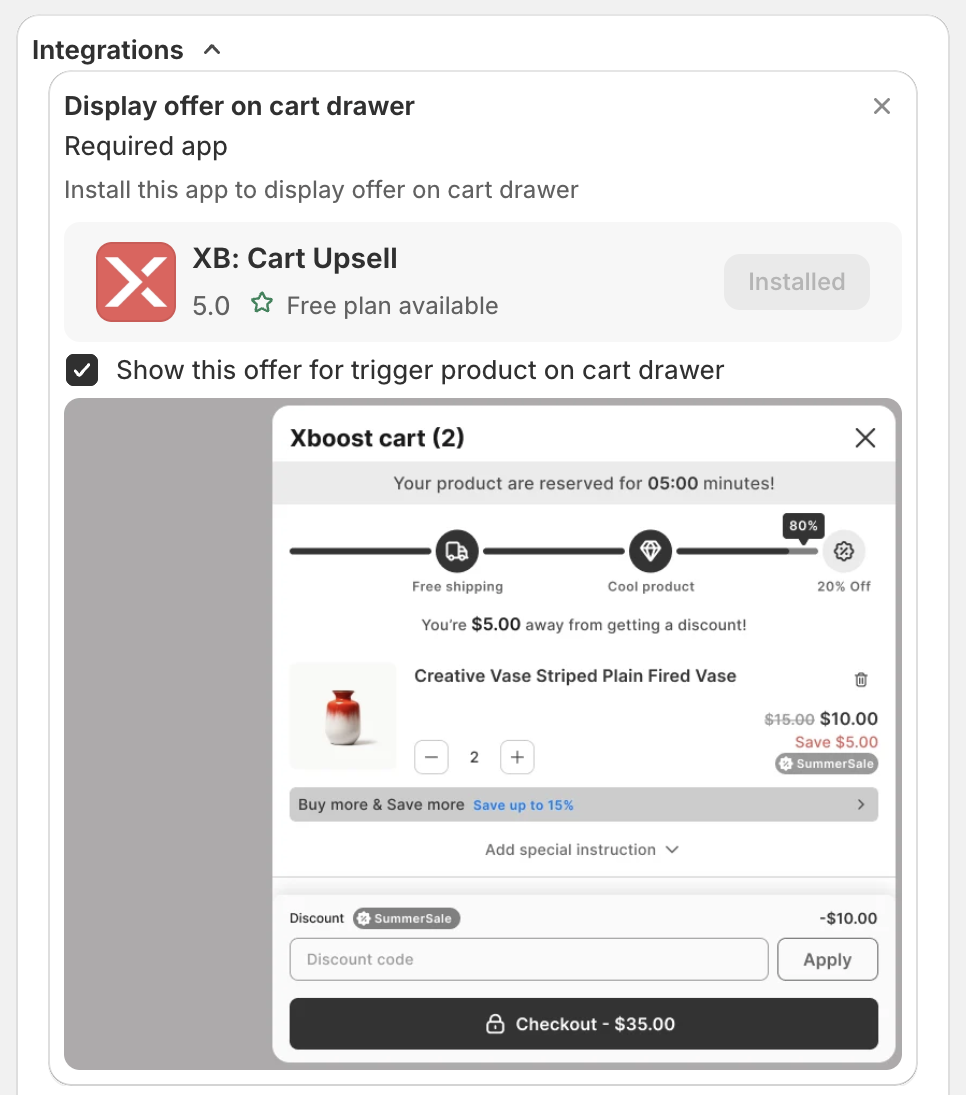Click the Save $5.00 red text

tap(836, 742)
